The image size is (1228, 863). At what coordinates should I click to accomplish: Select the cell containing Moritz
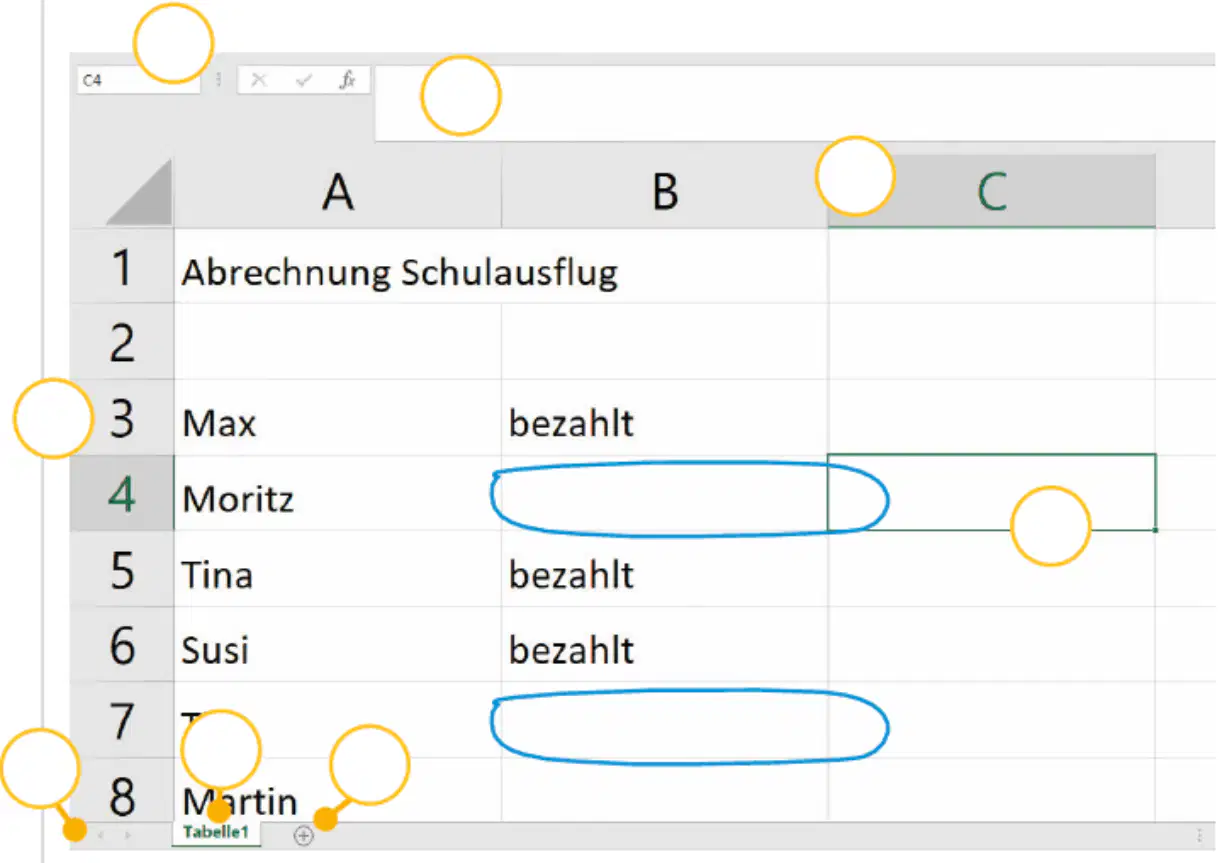point(338,494)
